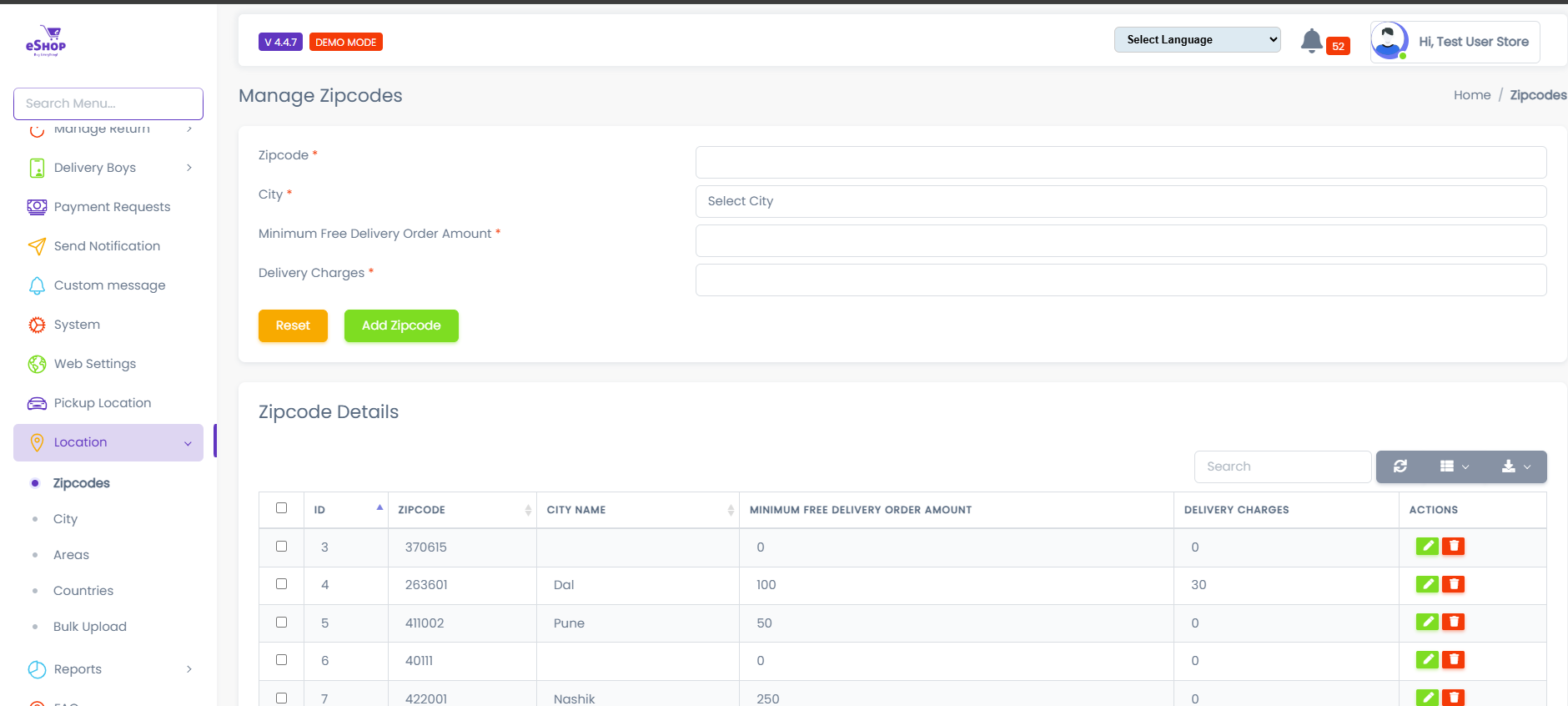Click the user avatar icon
Viewport: 1568px width, 706px height.
click(x=1390, y=41)
